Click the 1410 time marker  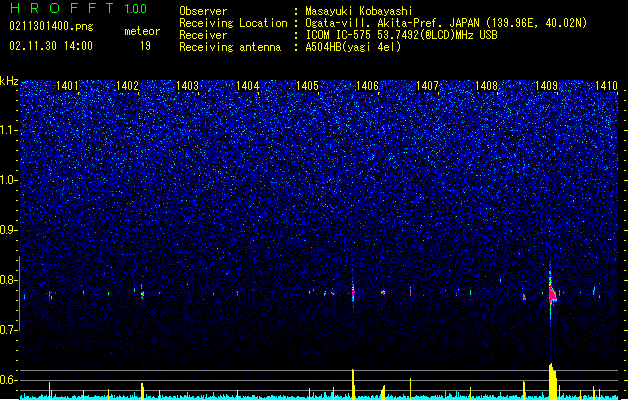pos(606,86)
